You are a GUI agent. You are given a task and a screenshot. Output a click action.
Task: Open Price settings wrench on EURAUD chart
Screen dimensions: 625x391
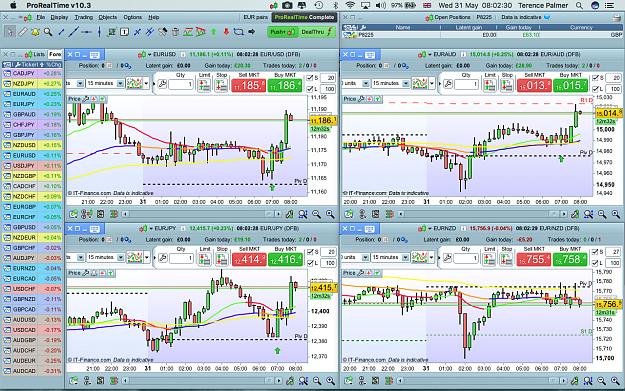coord(360,99)
